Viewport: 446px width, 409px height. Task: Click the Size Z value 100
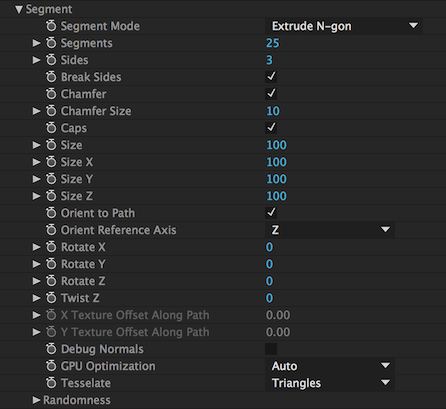click(276, 196)
